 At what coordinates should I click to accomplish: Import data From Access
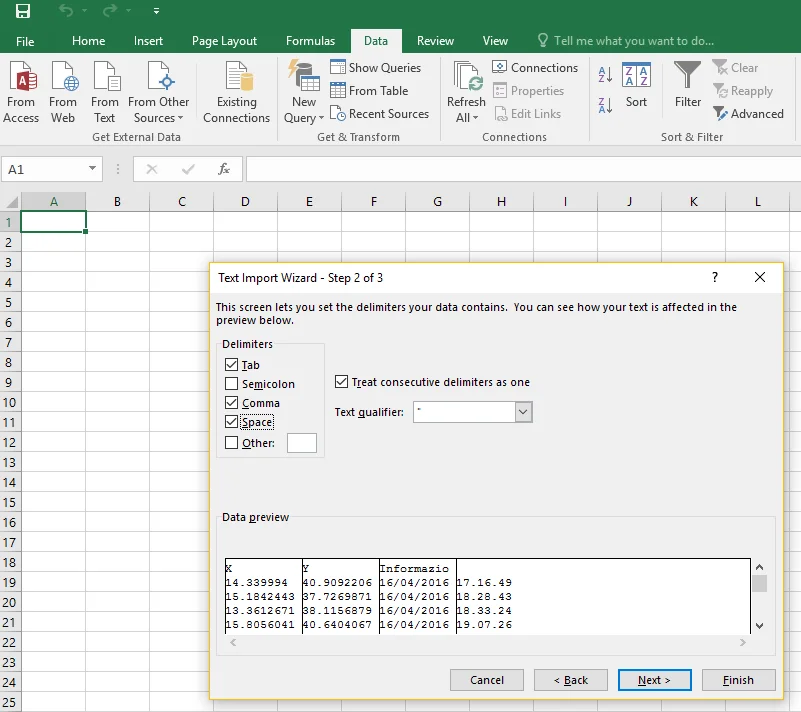point(21,92)
